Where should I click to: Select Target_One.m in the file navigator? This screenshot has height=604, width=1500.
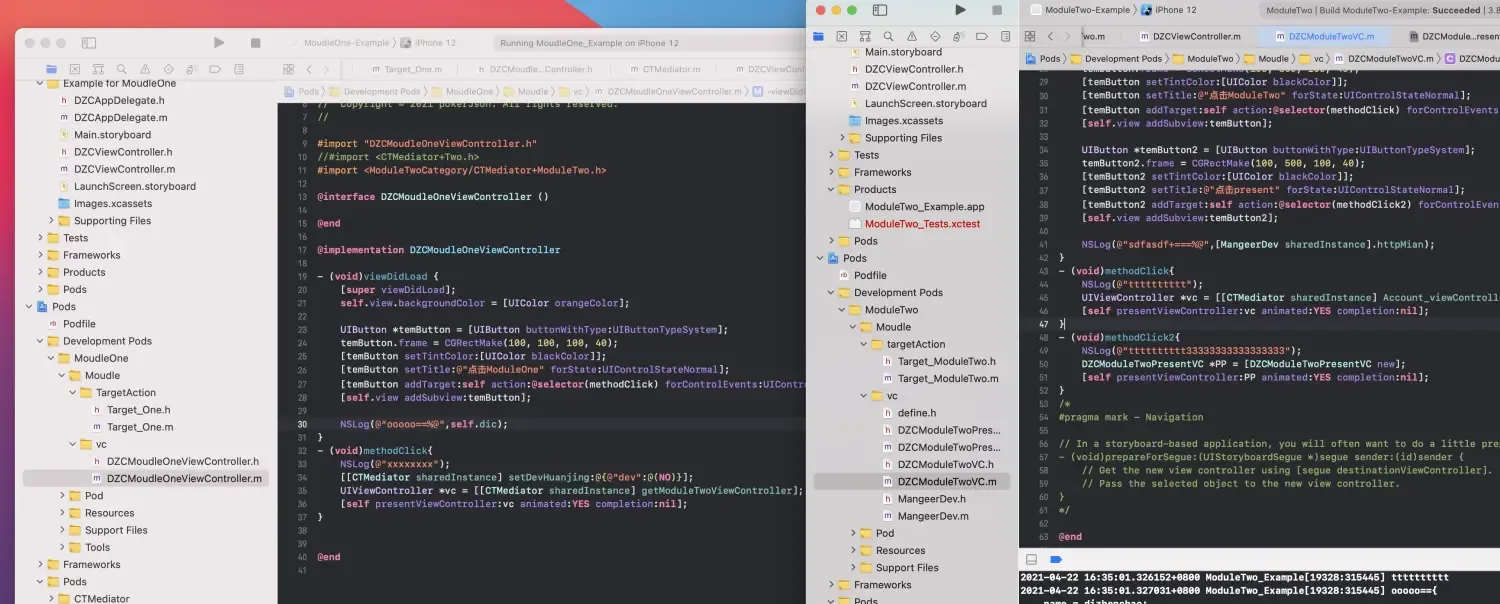[139, 427]
